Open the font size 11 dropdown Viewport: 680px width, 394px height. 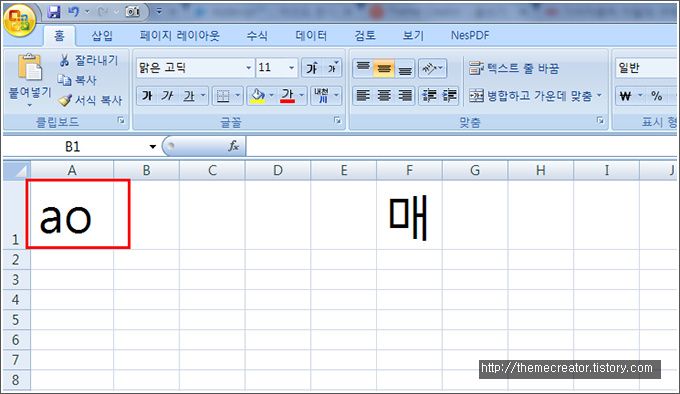pyautogui.click(x=291, y=68)
